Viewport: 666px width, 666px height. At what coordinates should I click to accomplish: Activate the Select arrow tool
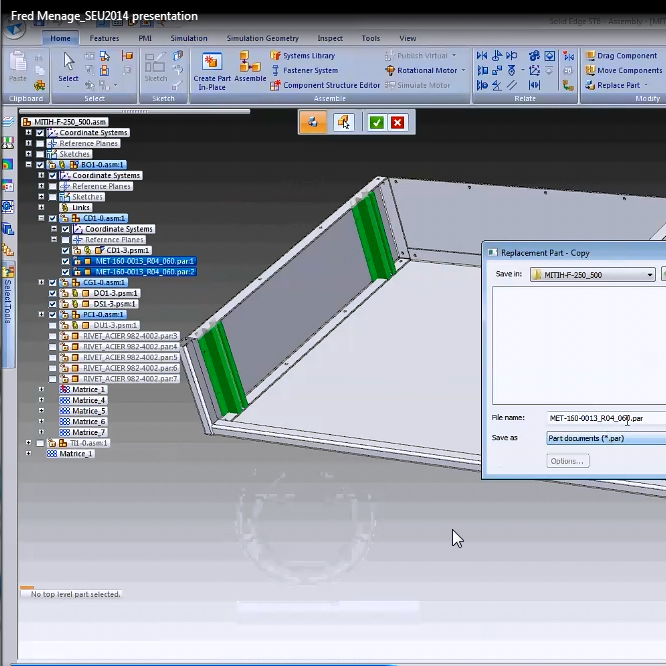click(x=68, y=62)
